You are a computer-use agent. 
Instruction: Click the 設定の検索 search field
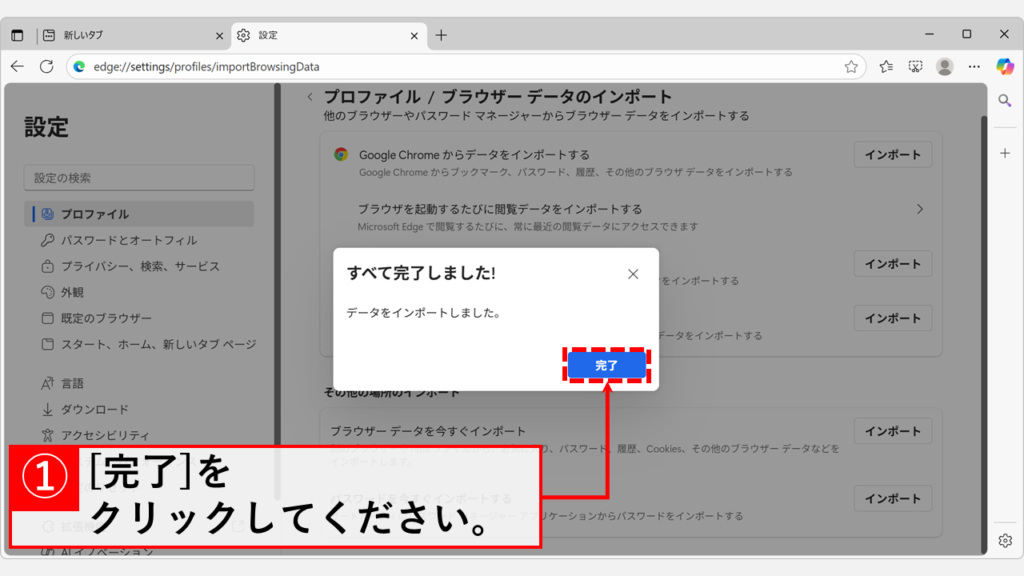click(139, 178)
